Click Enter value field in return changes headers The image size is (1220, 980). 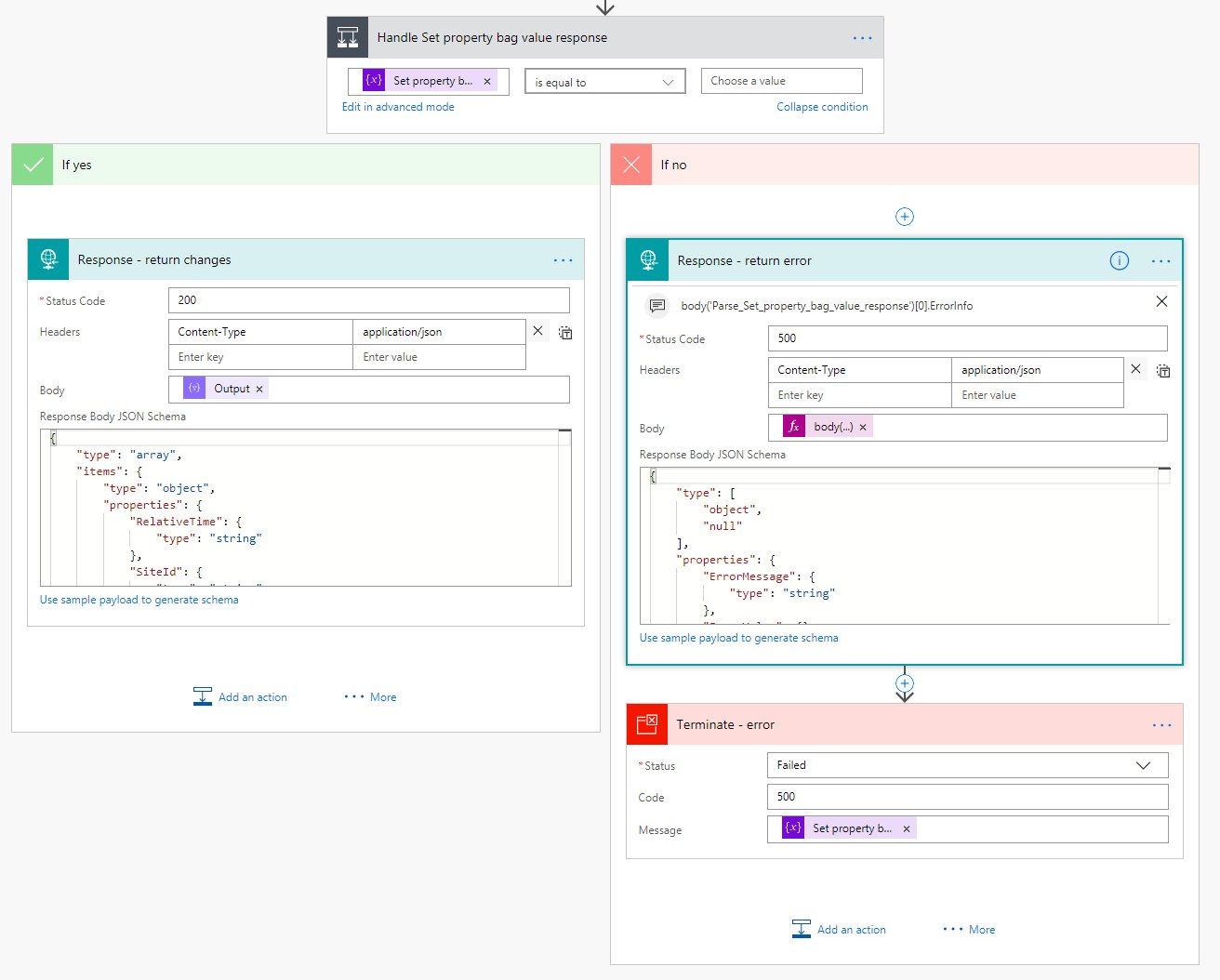439,357
